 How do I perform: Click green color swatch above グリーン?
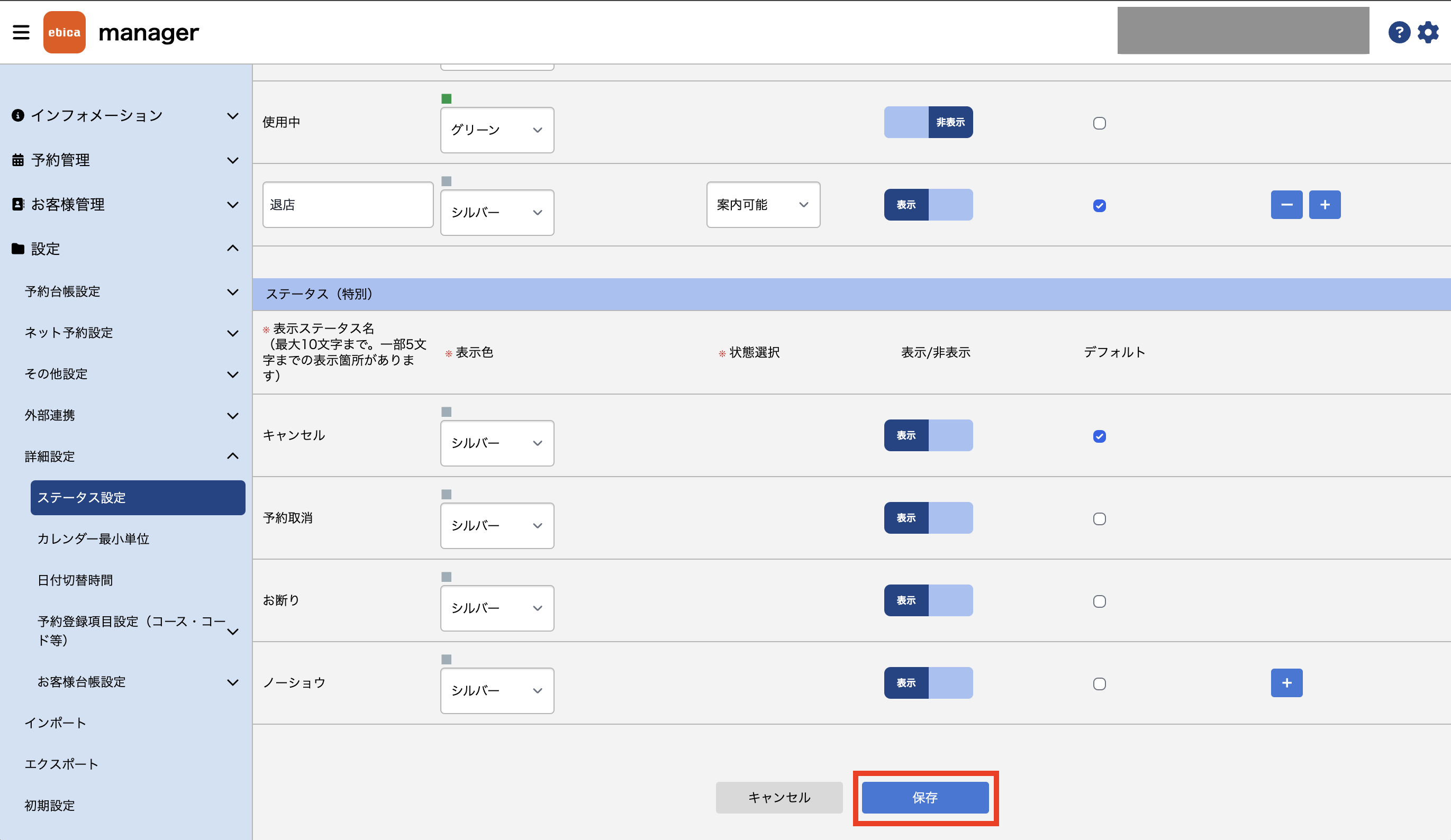click(x=446, y=98)
